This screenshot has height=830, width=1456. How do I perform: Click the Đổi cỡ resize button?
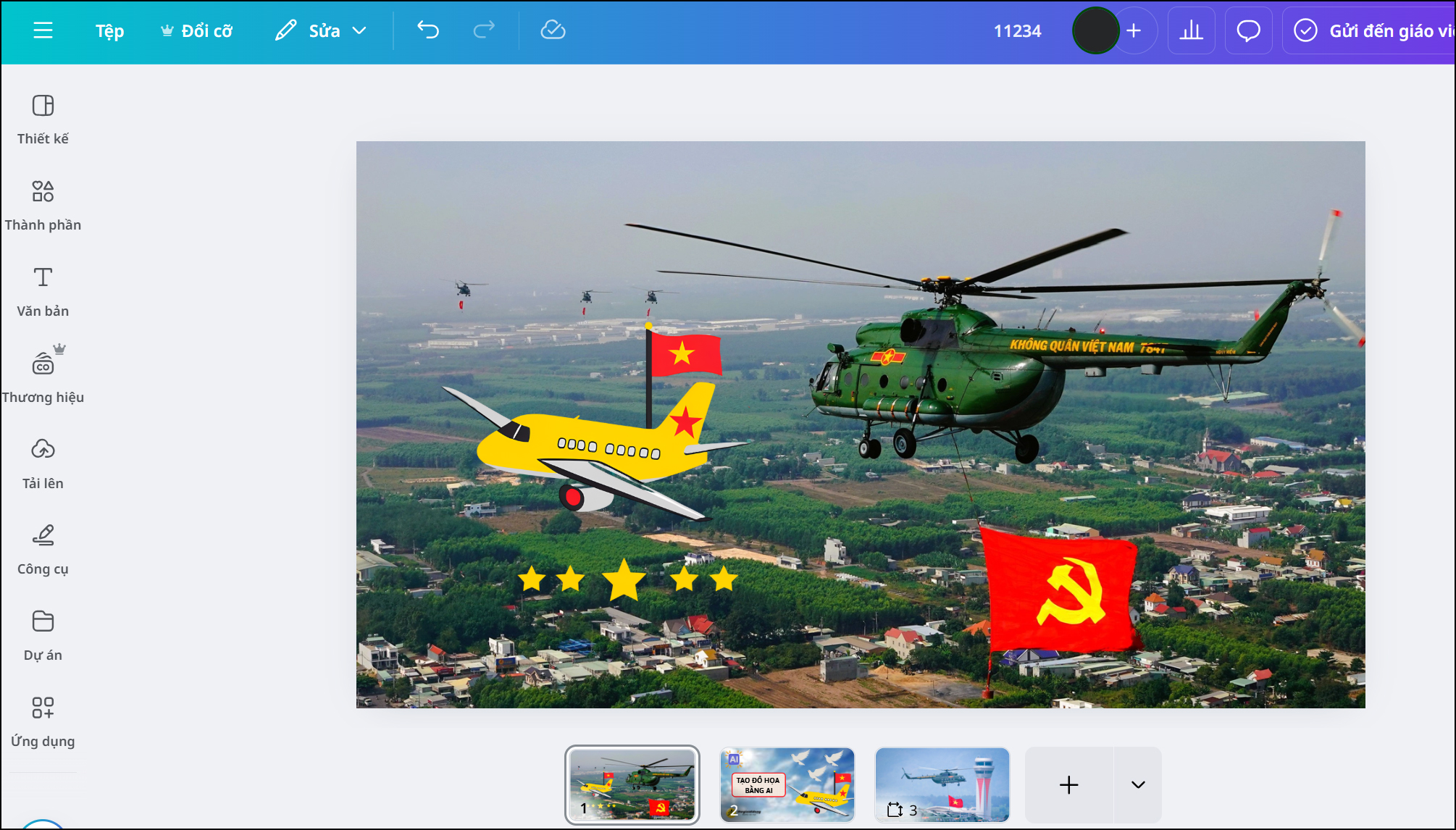pos(196,31)
